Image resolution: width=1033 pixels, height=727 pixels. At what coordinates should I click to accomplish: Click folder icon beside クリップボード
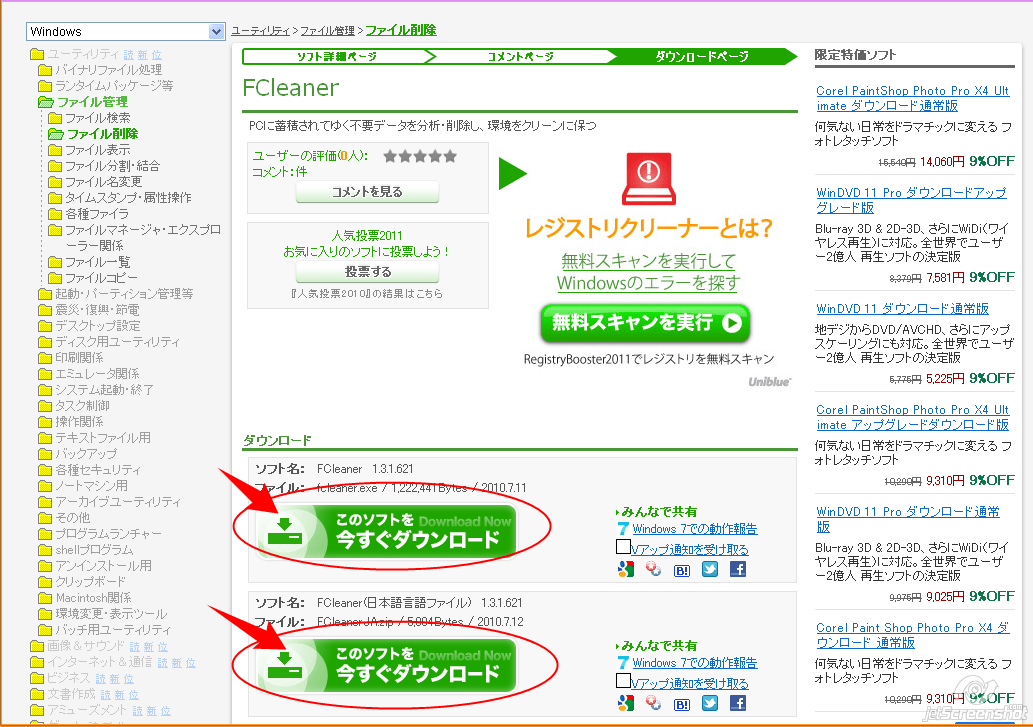(x=45, y=582)
